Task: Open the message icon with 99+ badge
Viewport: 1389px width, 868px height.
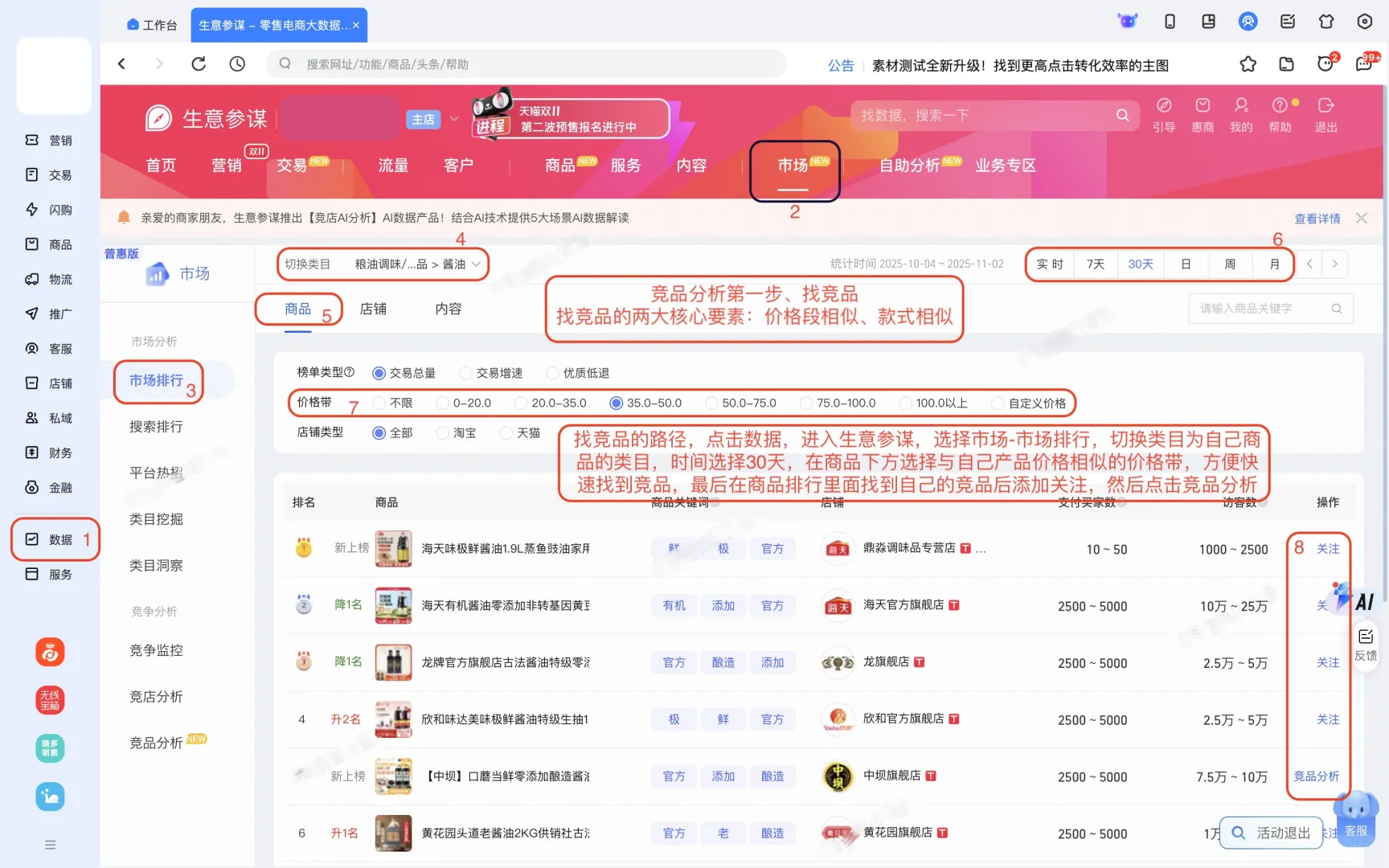Action: pos(1364,64)
